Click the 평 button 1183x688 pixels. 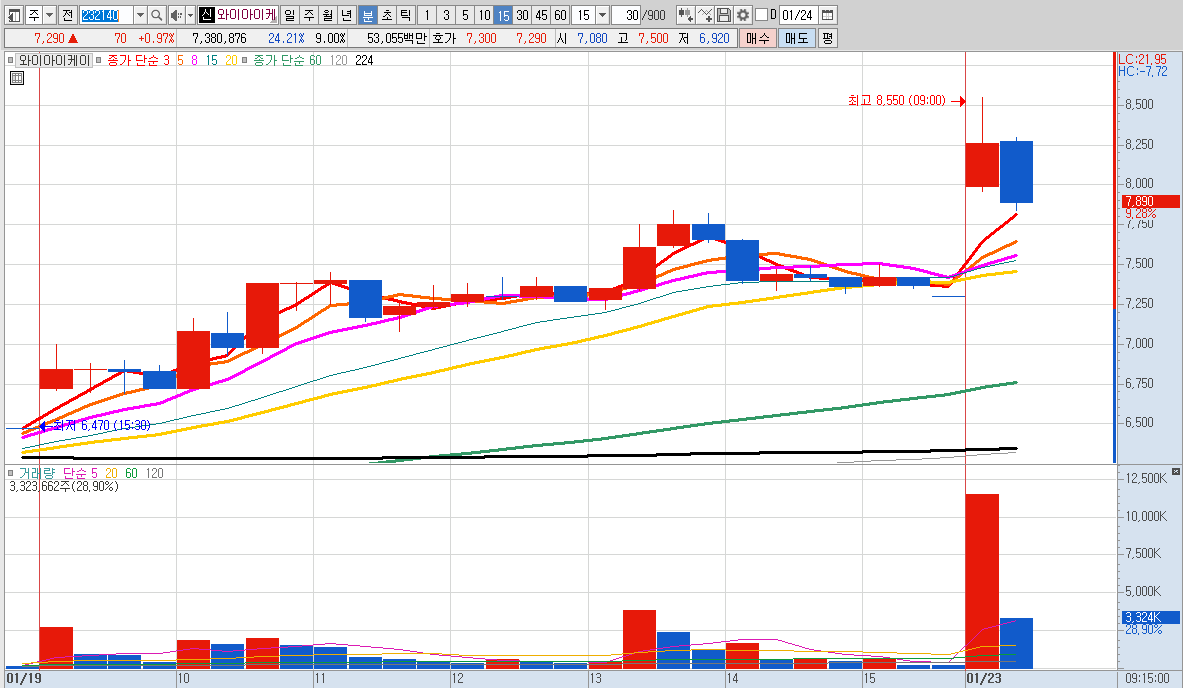click(x=828, y=38)
